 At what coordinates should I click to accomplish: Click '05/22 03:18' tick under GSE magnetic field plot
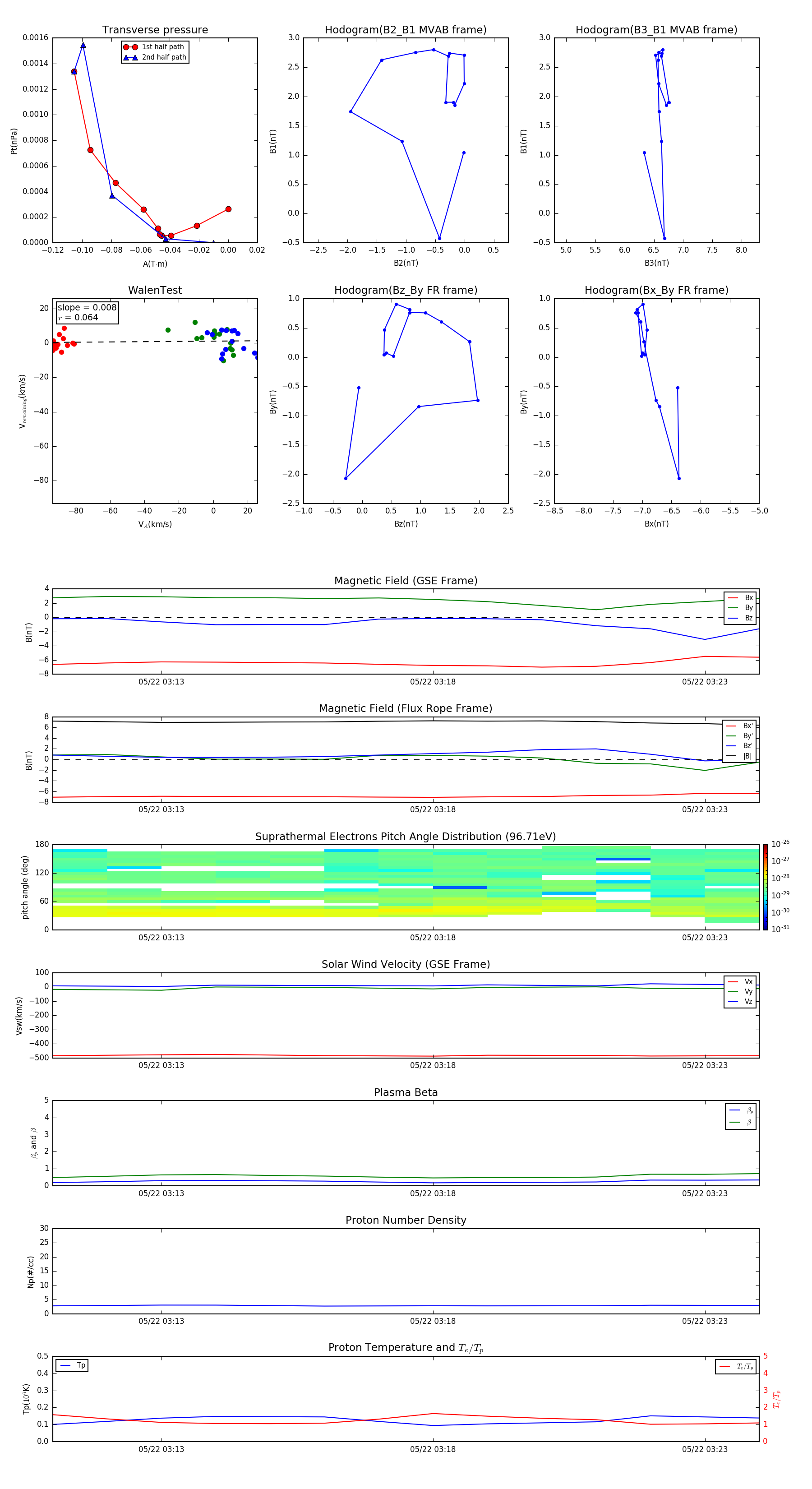pos(433,682)
